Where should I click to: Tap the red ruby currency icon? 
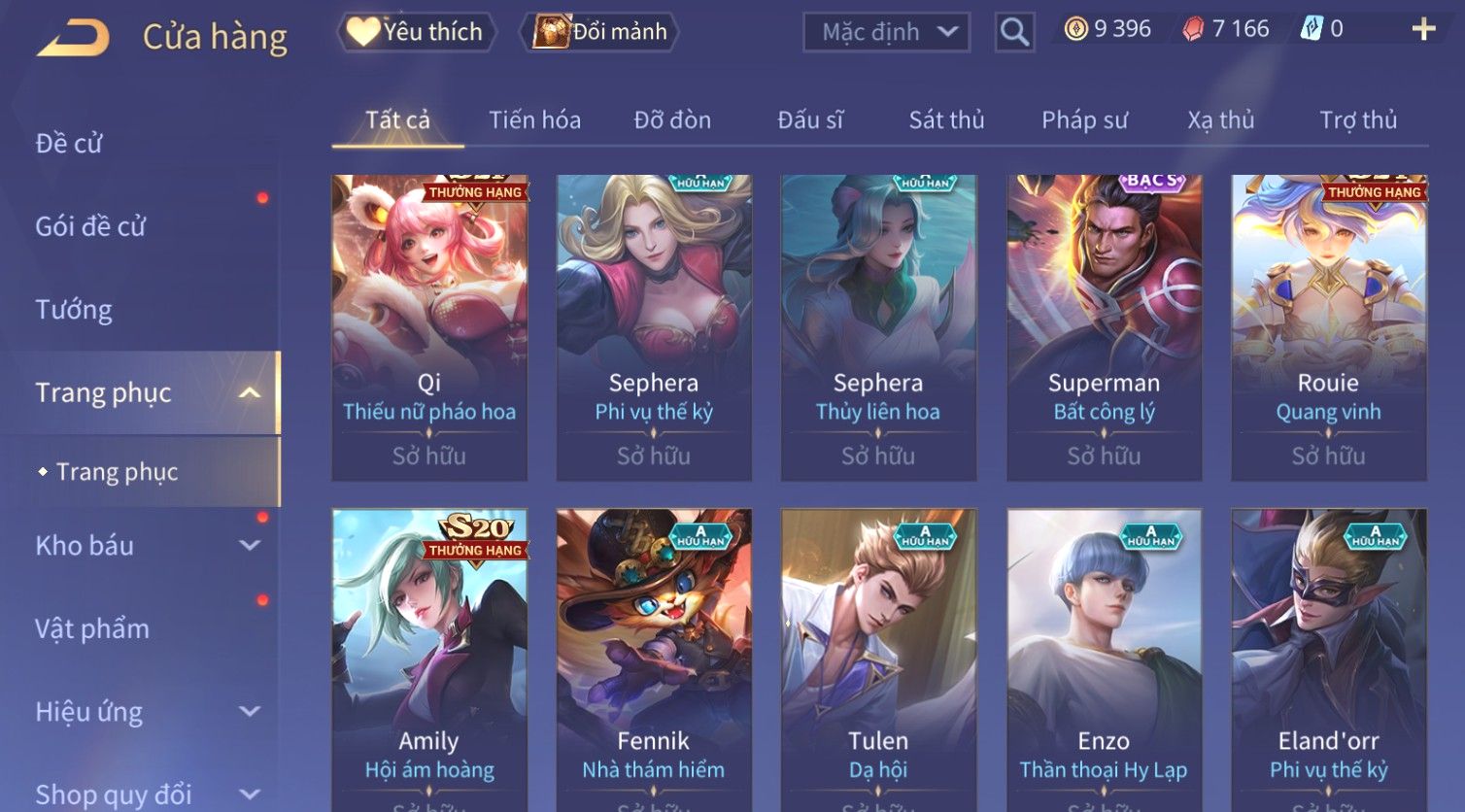click(1193, 29)
